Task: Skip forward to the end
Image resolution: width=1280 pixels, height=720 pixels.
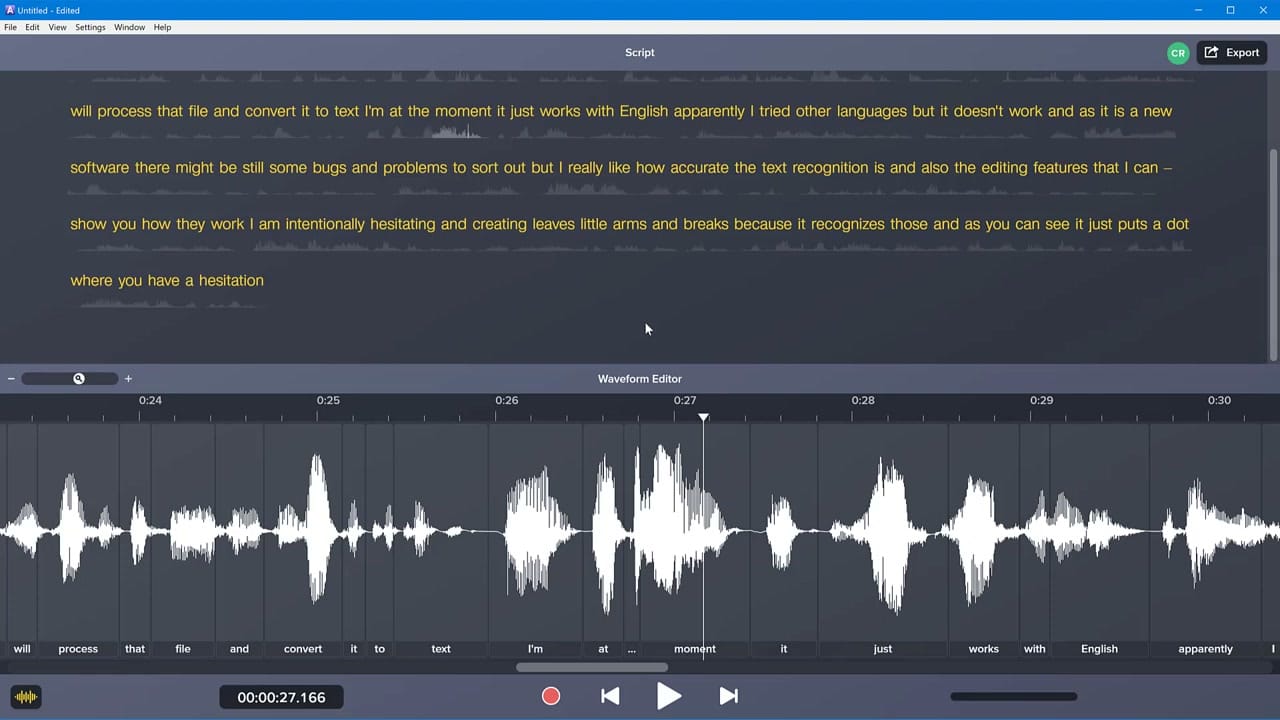Action: 728,696
